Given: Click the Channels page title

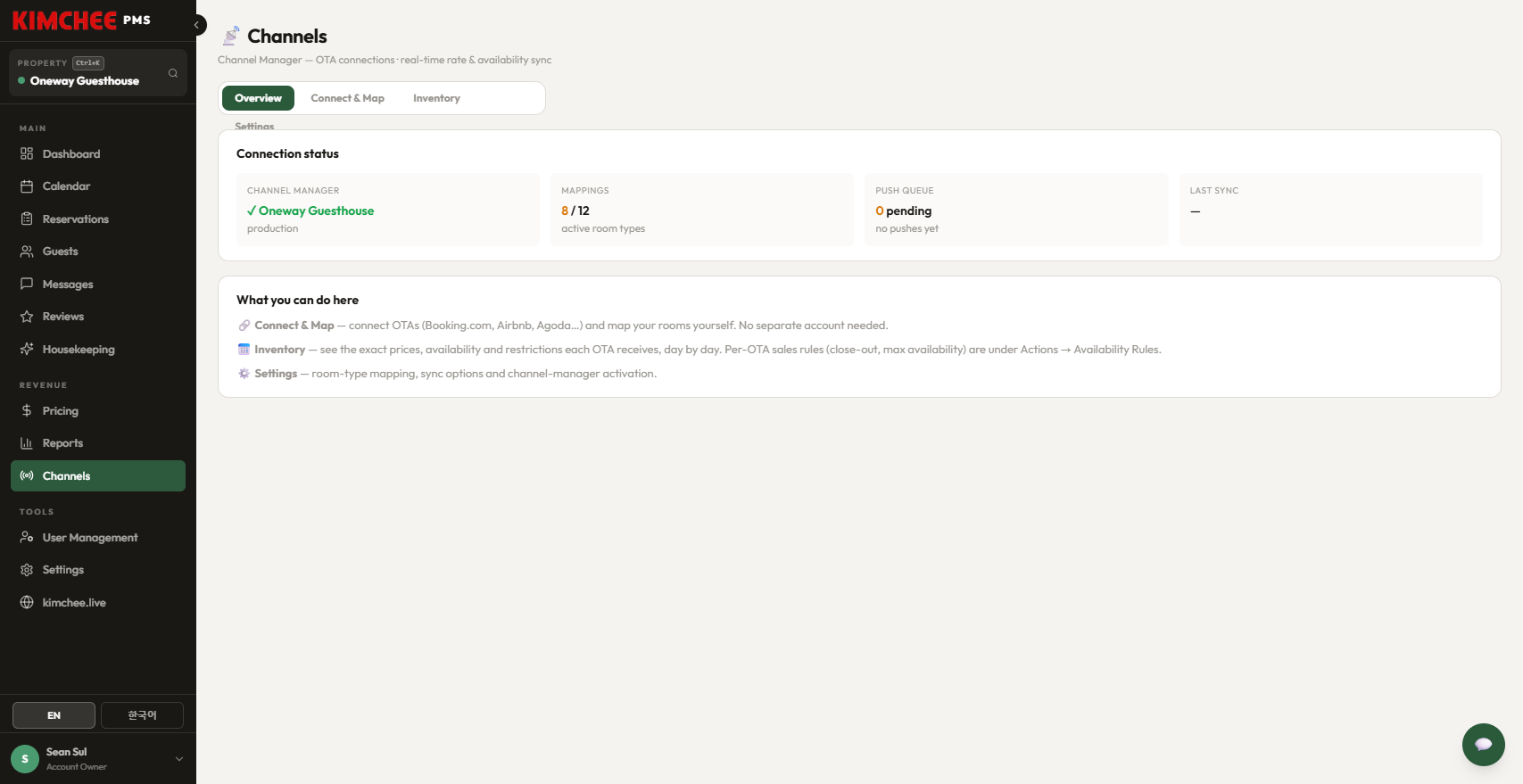Looking at the screenshot, I should [x=287, y=37].
